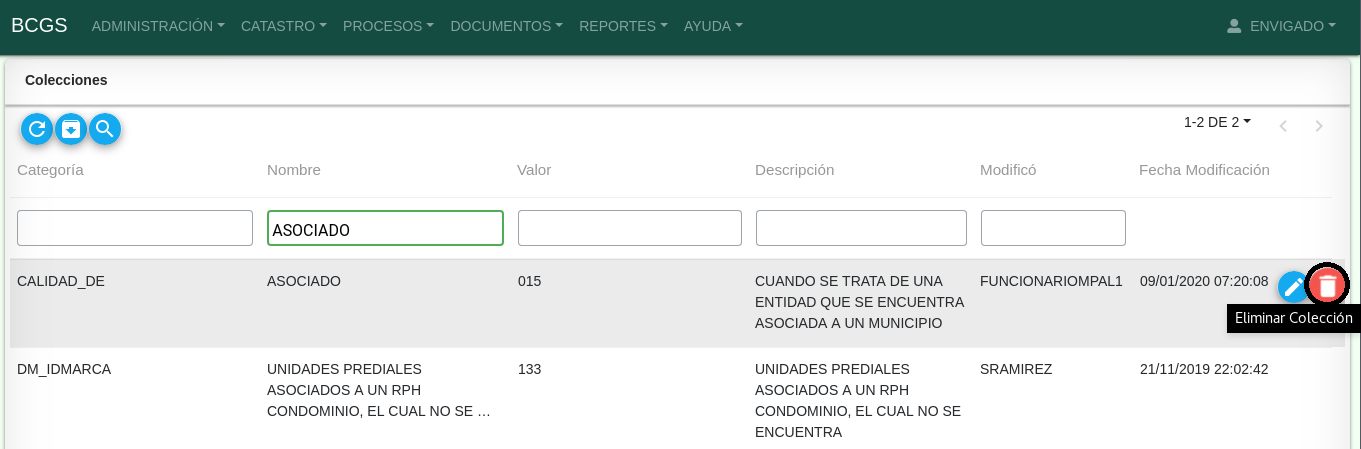
Task: Open the ENVIGADO user dropdown
Action: coord(1281,26)
